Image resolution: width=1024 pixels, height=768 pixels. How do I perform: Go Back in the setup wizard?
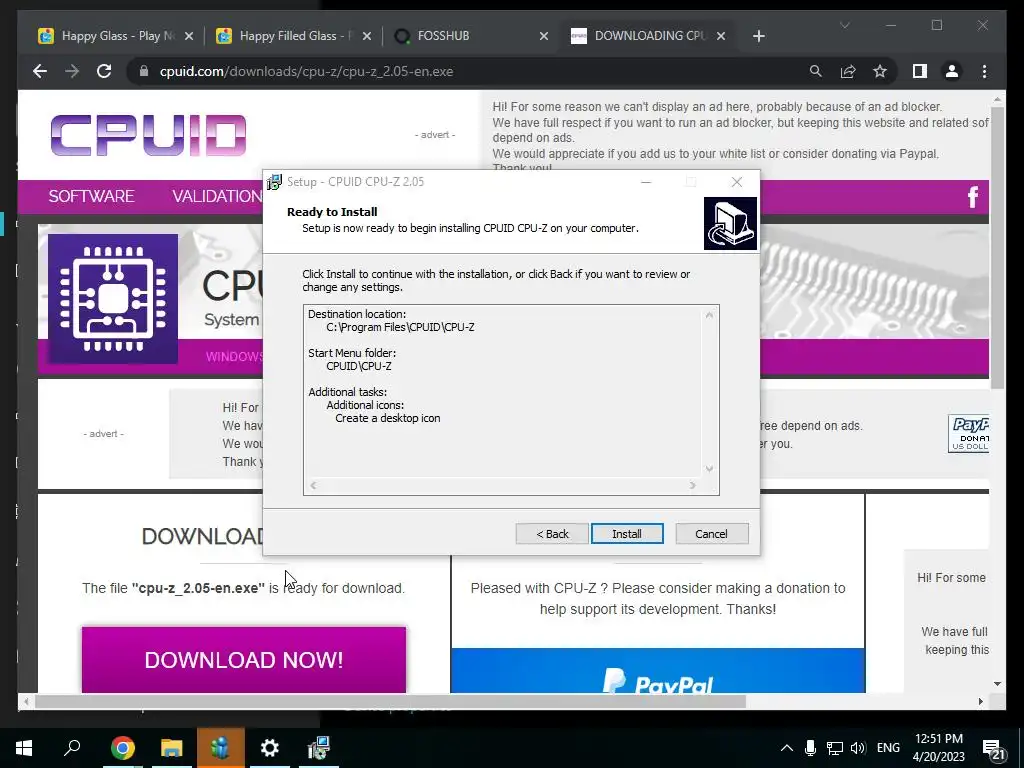pyautogui.click(x=552, y=534)
